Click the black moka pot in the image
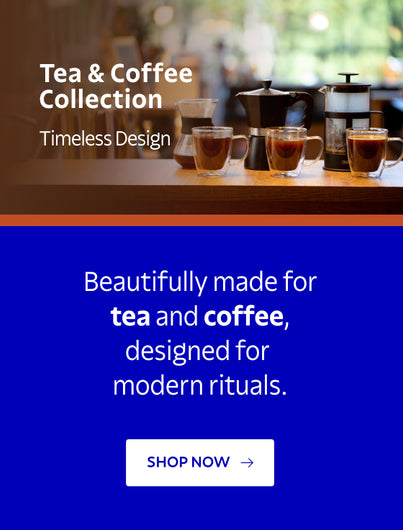The image size is (403, 530). coord(270,124)
